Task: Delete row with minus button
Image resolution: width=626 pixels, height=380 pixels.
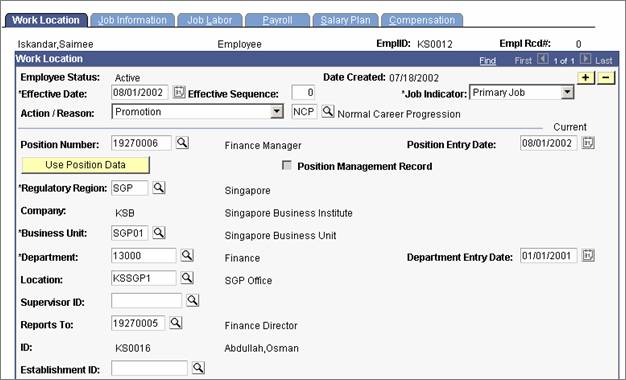Action: click(x=606, y=78)
